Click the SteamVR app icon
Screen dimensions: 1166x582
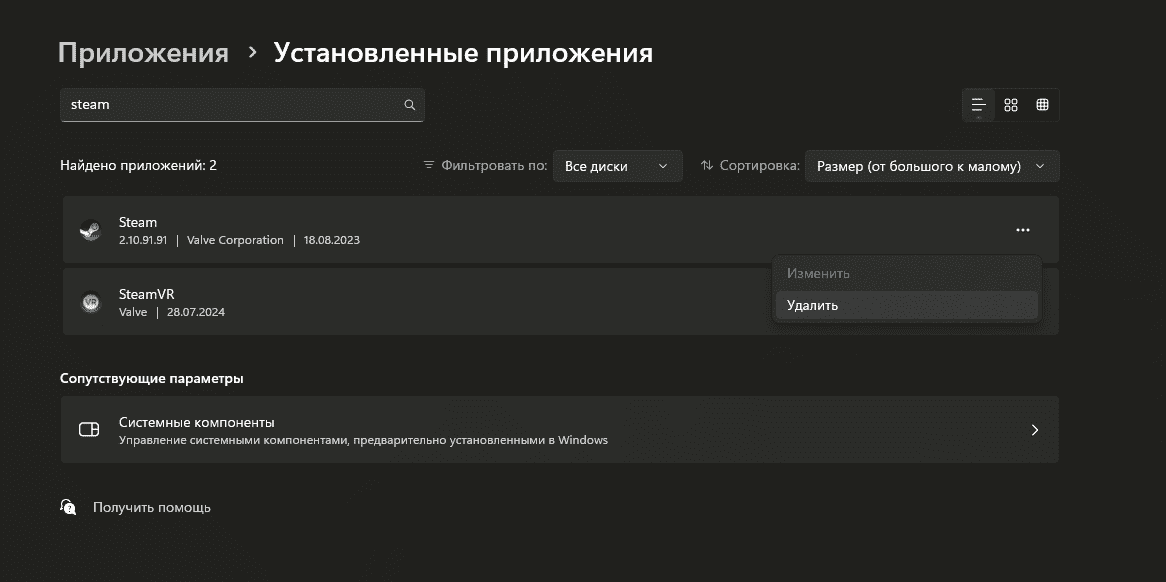click(x=90, y=302)
